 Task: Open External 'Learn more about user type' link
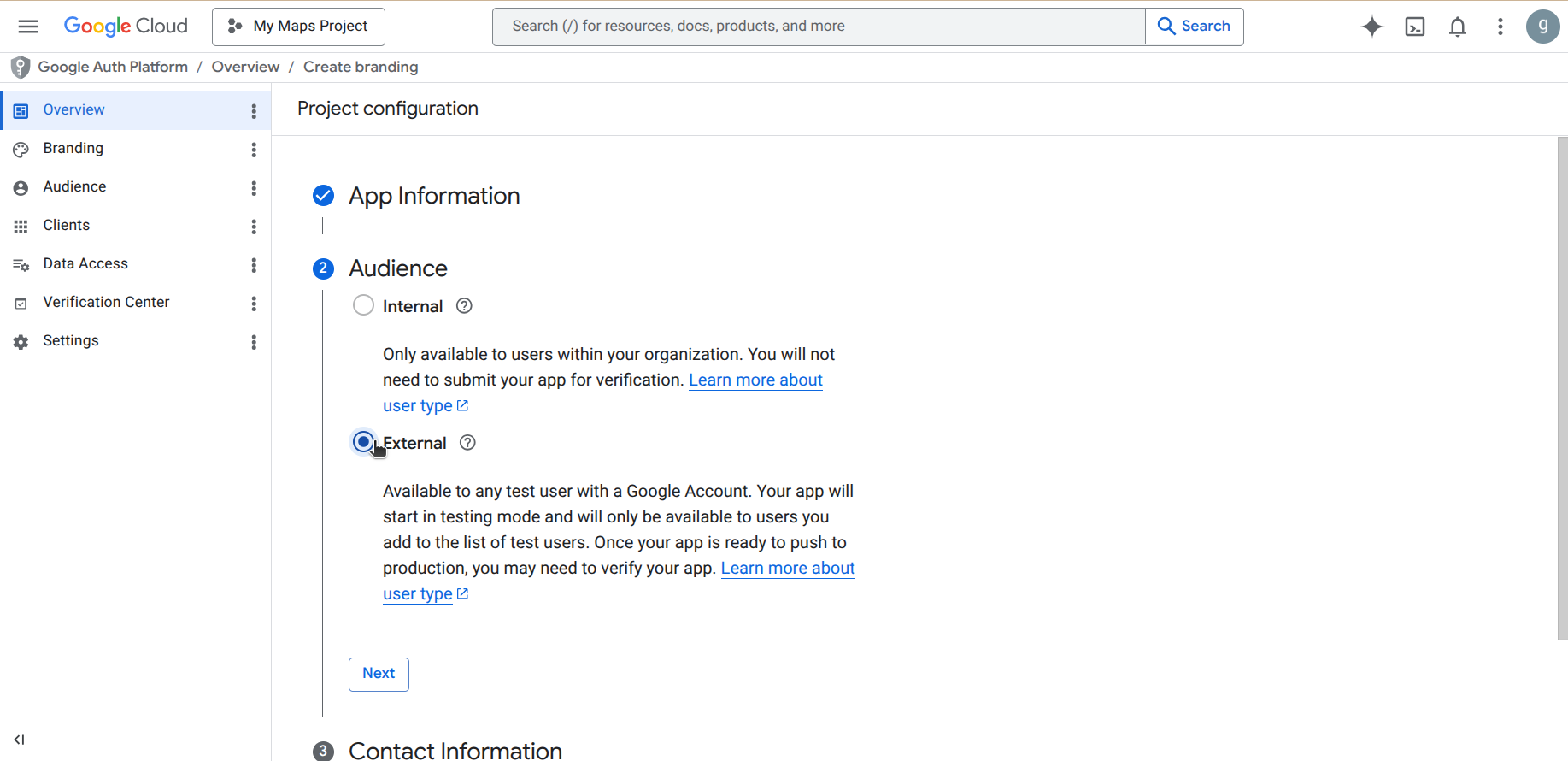click(788, 568)
